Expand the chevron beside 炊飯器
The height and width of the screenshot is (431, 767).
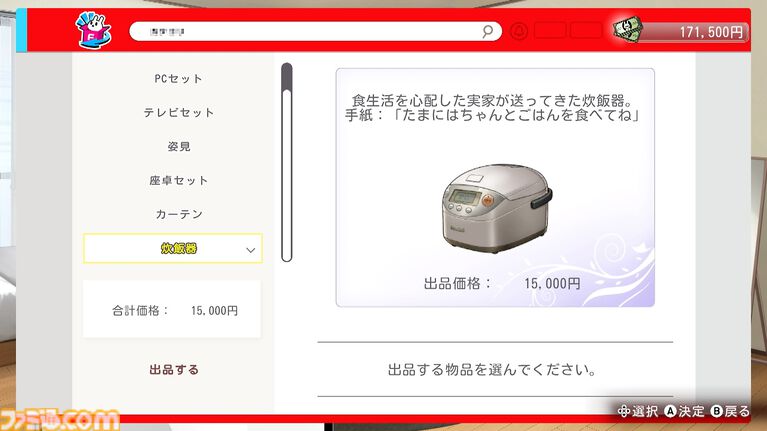250,250
